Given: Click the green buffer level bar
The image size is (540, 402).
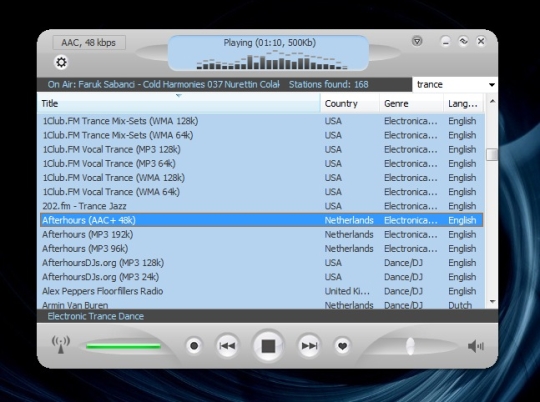Looking at the screenshot, I should [124, 346].
